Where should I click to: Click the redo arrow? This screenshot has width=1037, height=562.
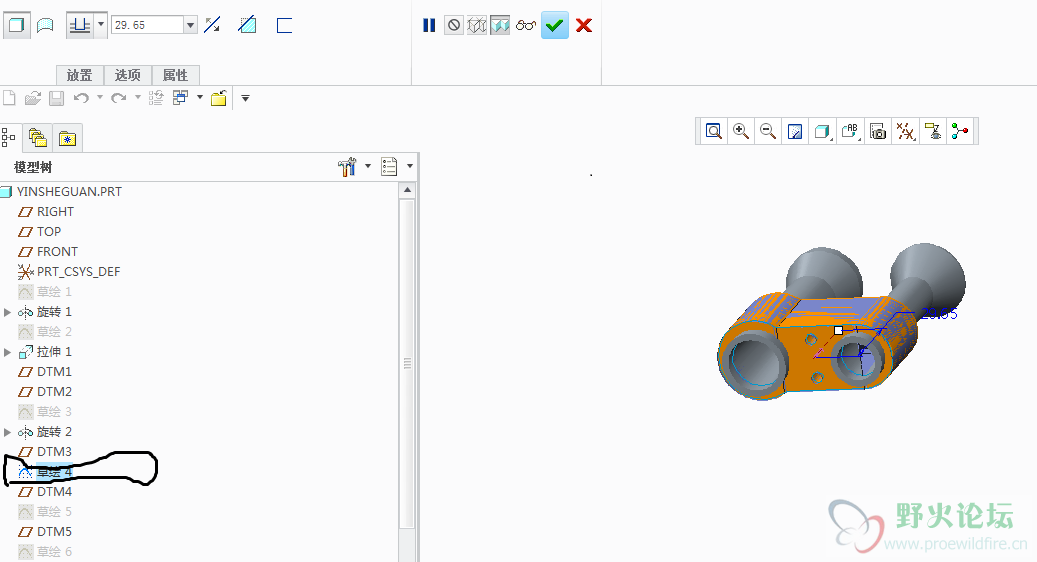pos(118,99)
